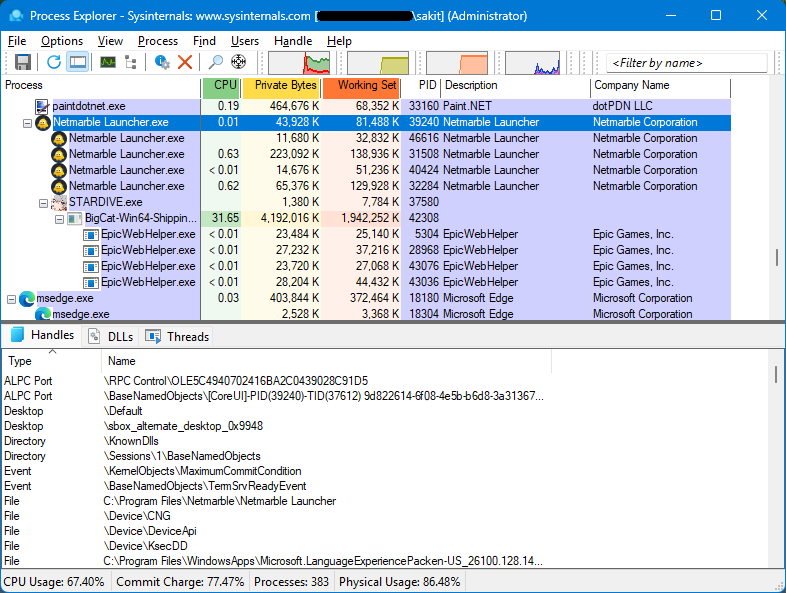786x593 pixels.
Task: Open process Properties gear icon
Action: pyautogui.click(x=162, y=62)
